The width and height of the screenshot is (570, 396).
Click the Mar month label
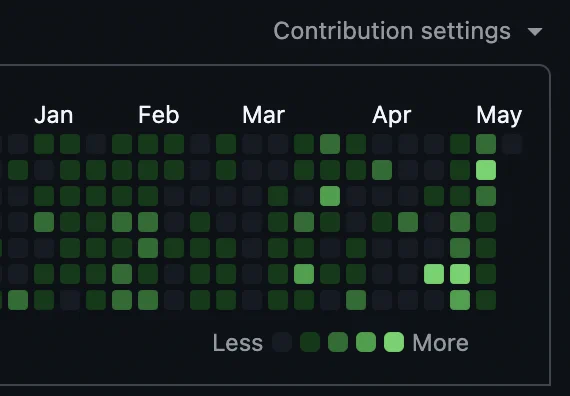point(264,115)
